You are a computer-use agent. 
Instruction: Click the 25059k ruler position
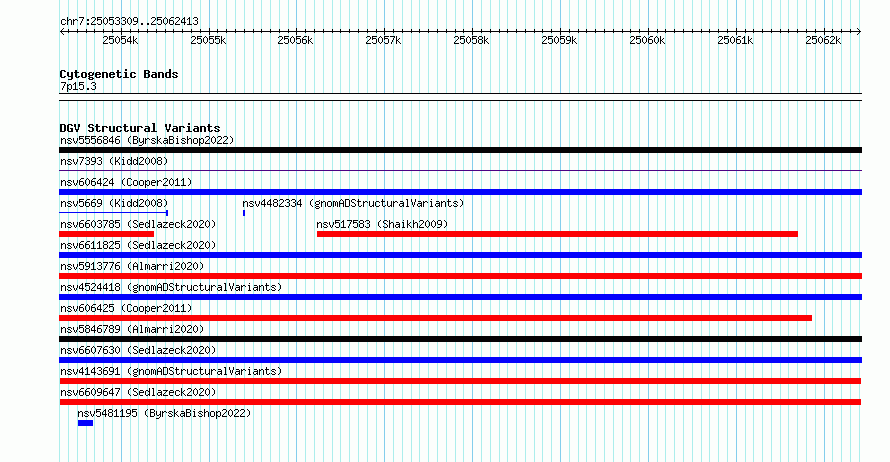tap(559, 40)
